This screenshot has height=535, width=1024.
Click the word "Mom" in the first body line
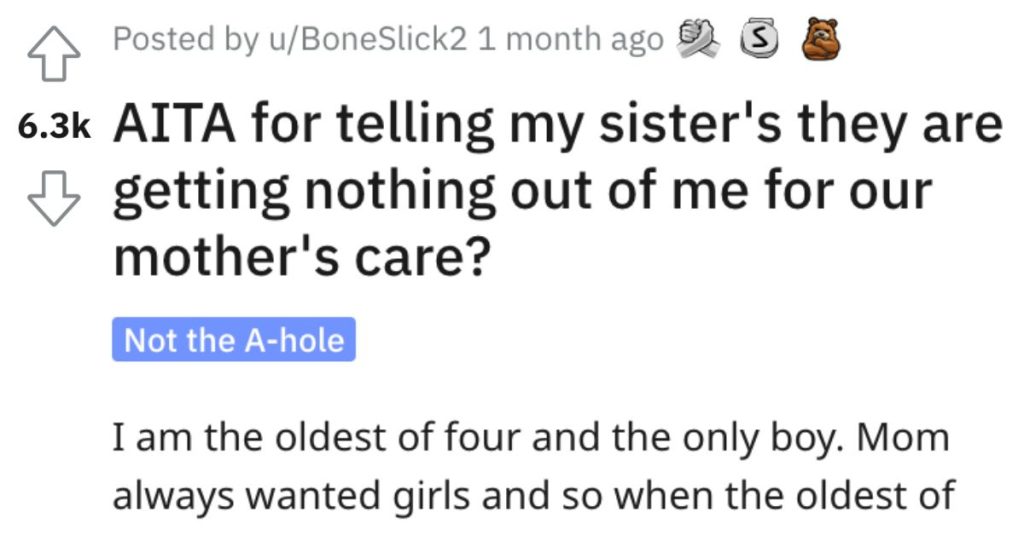903,438
